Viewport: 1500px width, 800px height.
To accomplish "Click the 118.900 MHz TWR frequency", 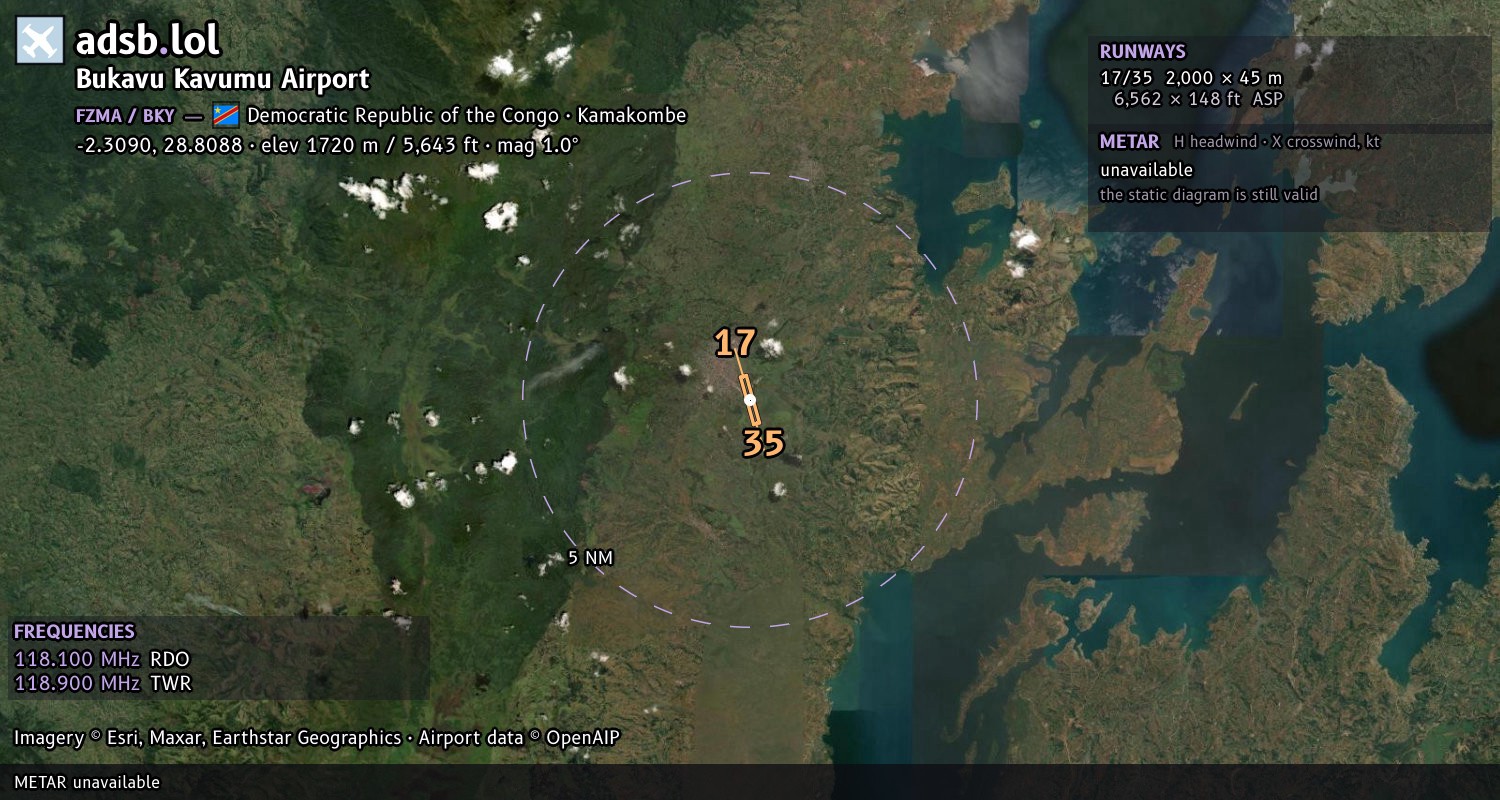I will [102, 684].
